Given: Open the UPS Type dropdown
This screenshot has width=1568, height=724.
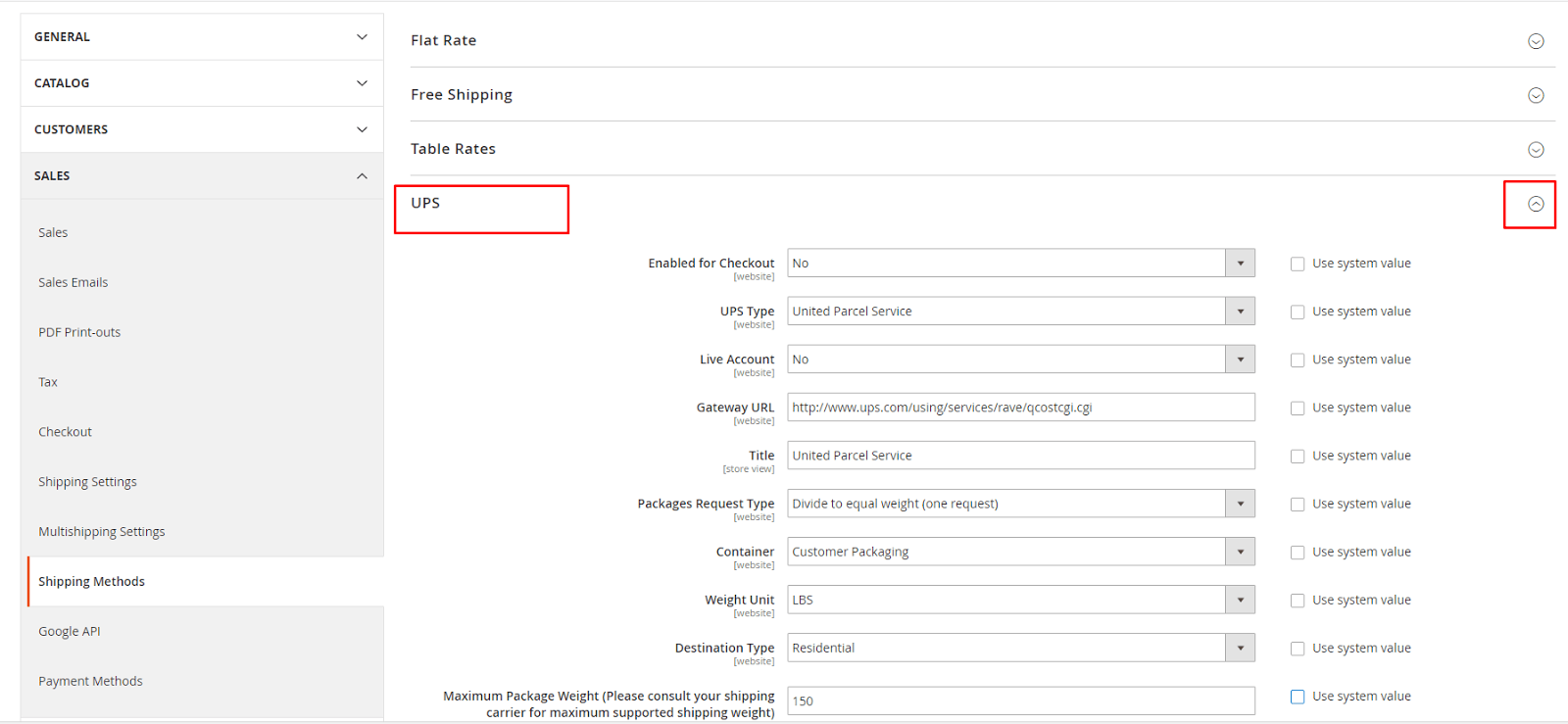Looking at the screenshot, I should tap(1021, 311).
